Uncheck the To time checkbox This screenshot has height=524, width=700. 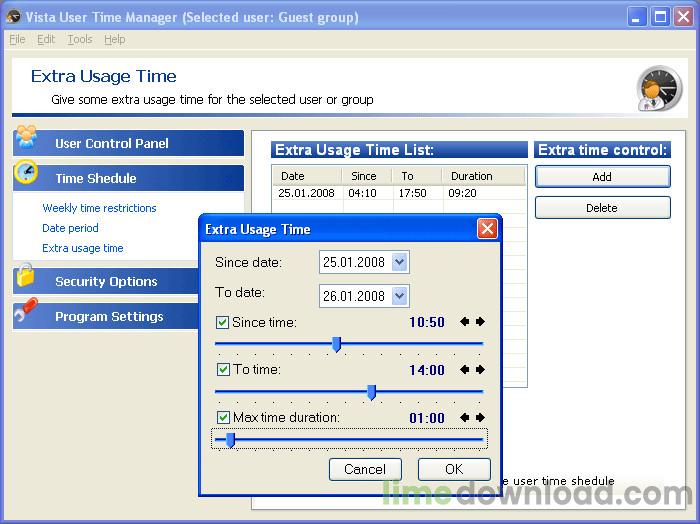(x=223, y=370)
